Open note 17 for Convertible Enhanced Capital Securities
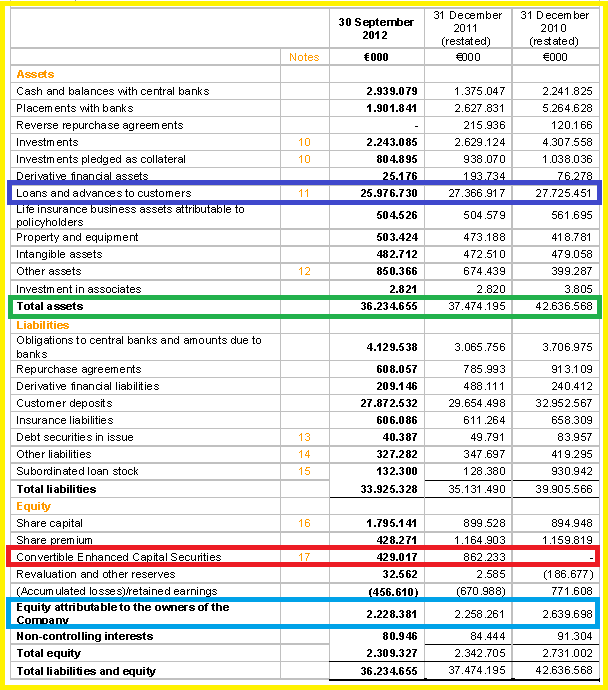 coord(304,557)
